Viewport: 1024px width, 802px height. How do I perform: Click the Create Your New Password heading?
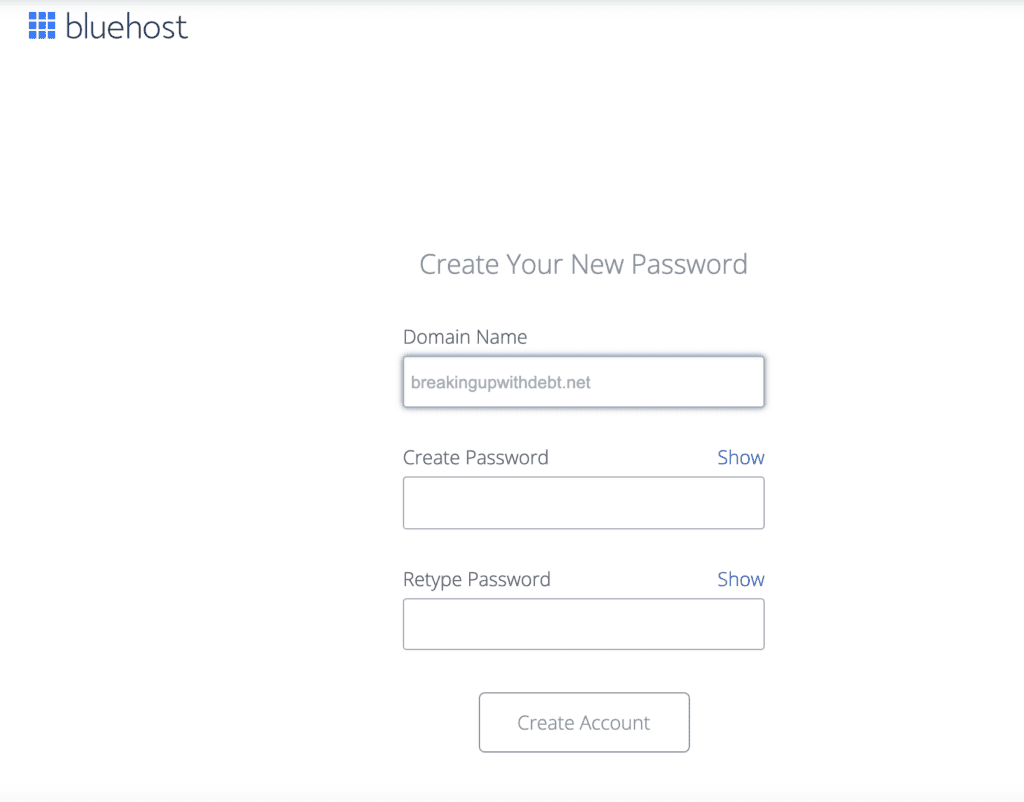pyautogui.click(x=583, y=265)
